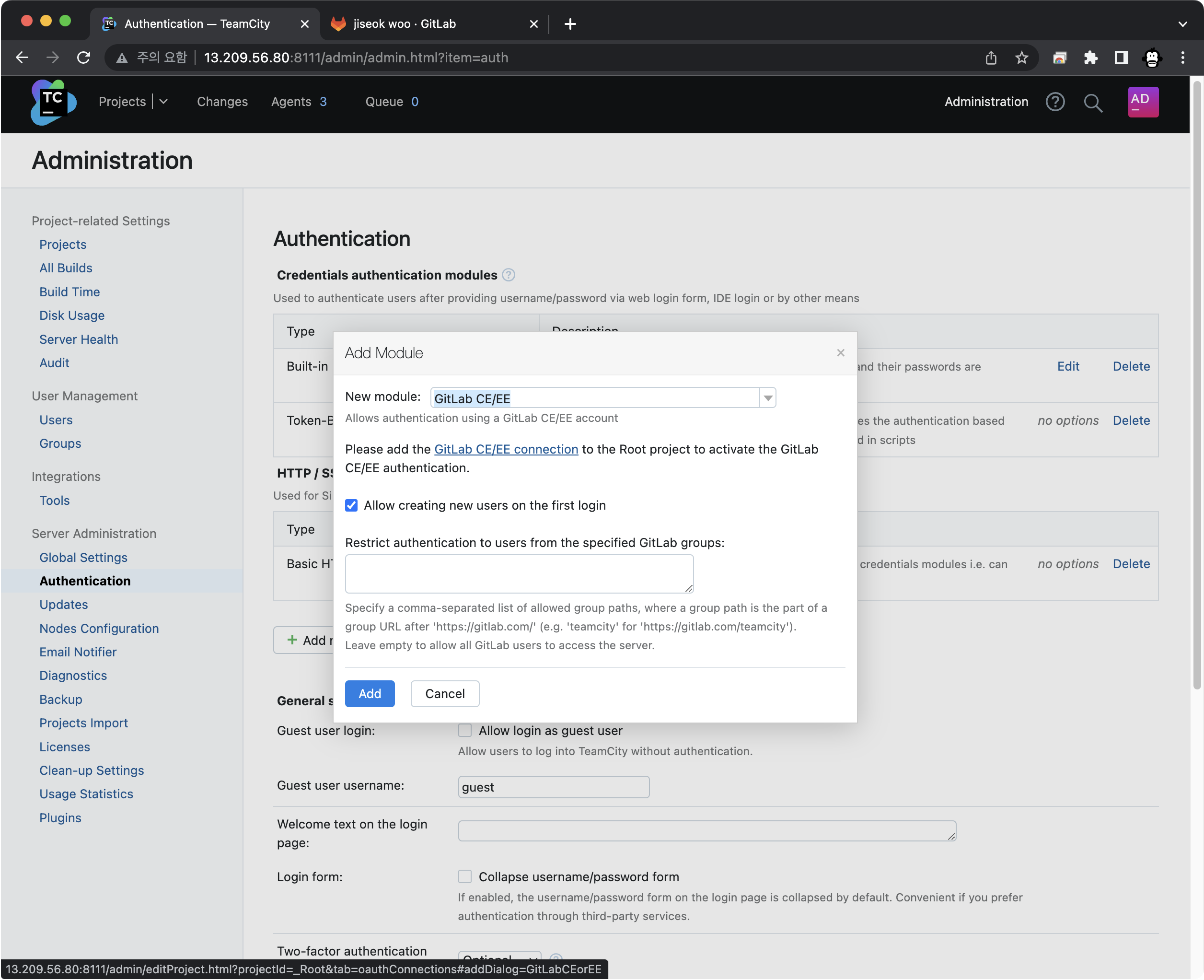
Task: Click the site security warning triangle icon
Action: (121, 58)
